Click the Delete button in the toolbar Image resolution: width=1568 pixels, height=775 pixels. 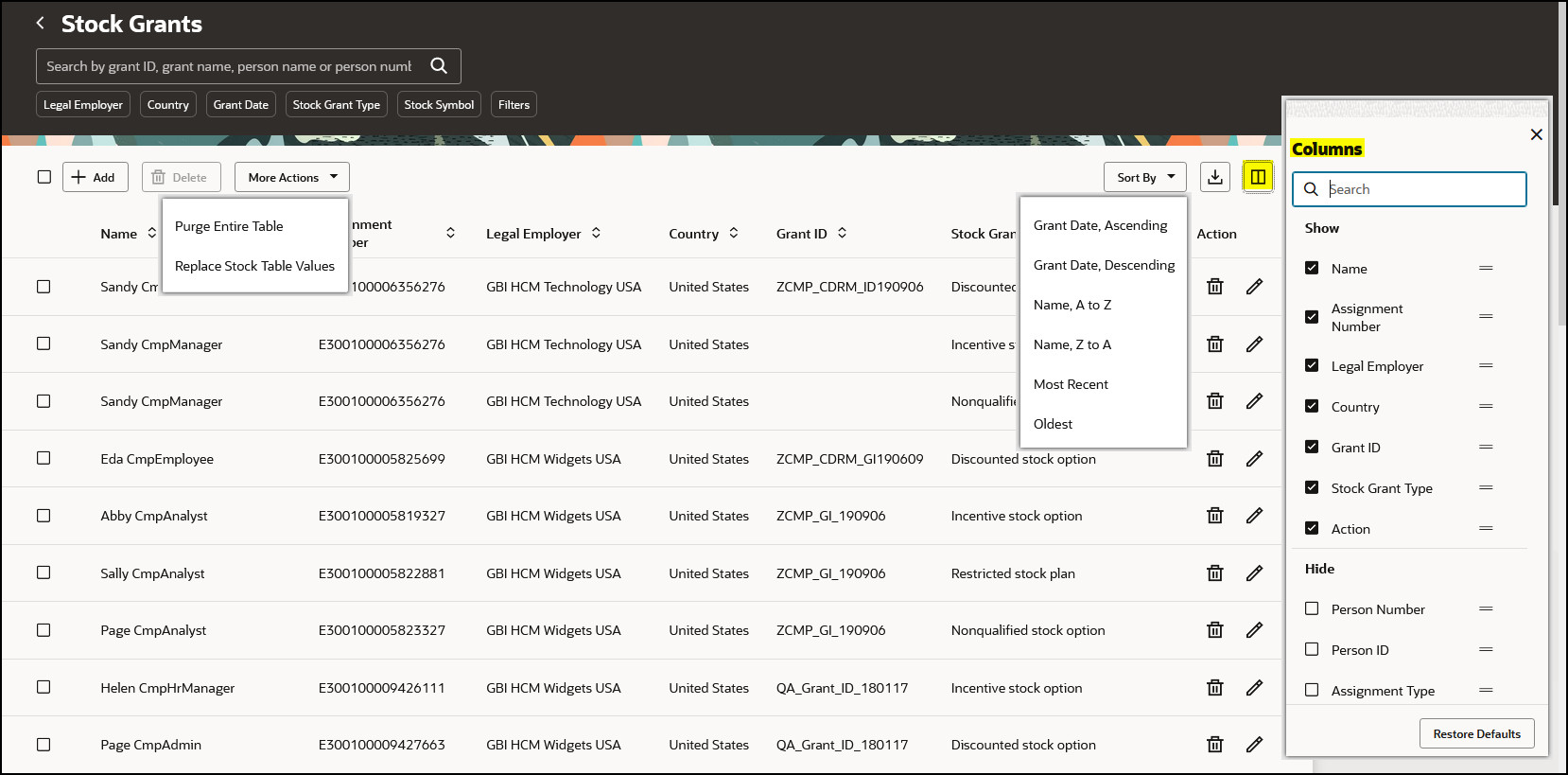182,177
